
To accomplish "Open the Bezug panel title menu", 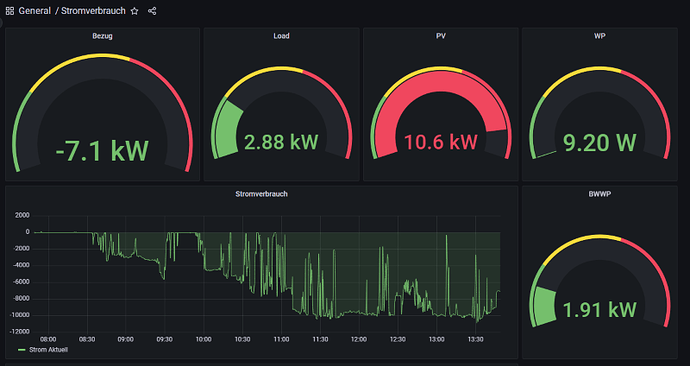I will (102, 36).
